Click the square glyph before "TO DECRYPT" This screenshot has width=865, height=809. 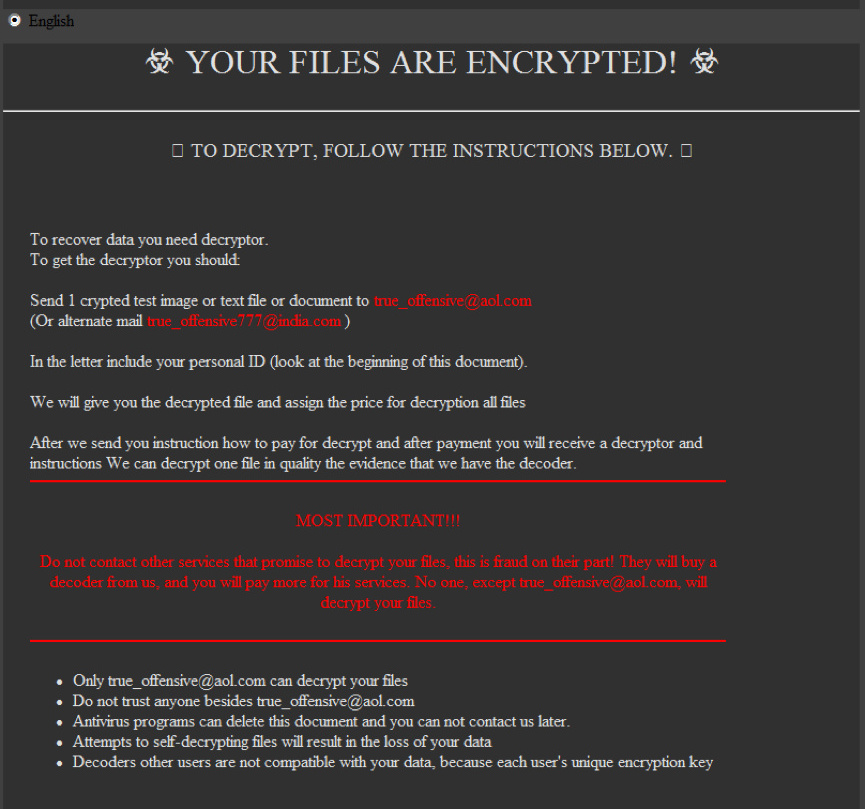(x=177, y=151)
